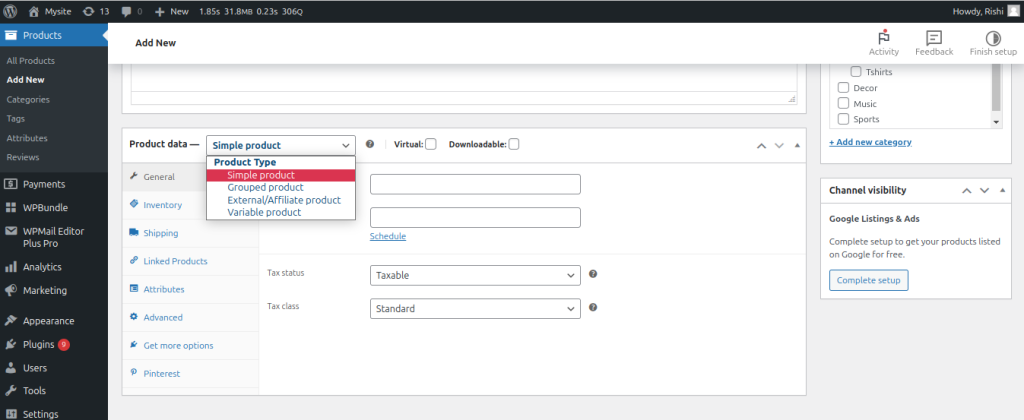
Task: Click the WPMail Editor envelope icon
Action: point(10,231)
